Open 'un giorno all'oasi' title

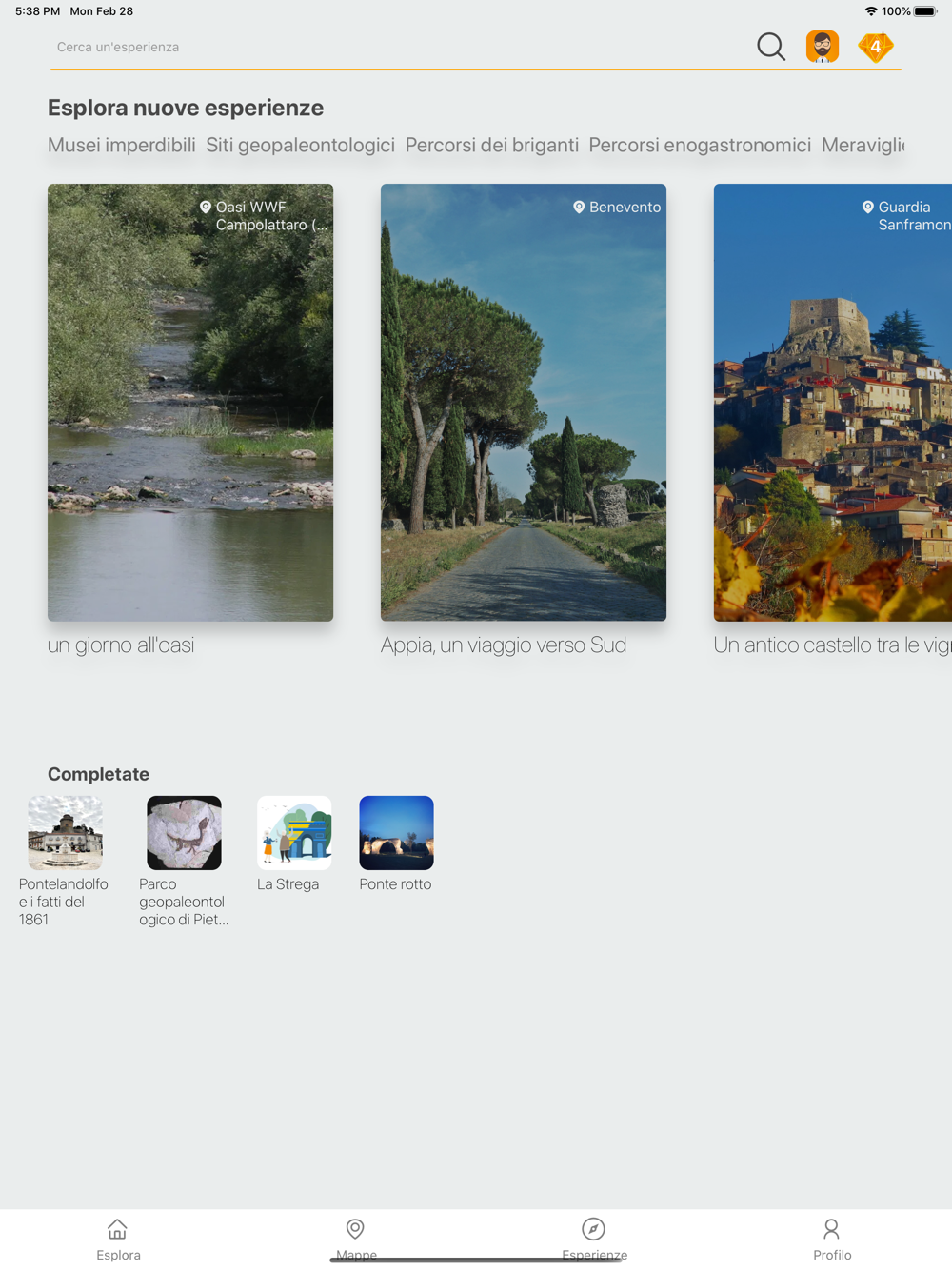(121, 645)
